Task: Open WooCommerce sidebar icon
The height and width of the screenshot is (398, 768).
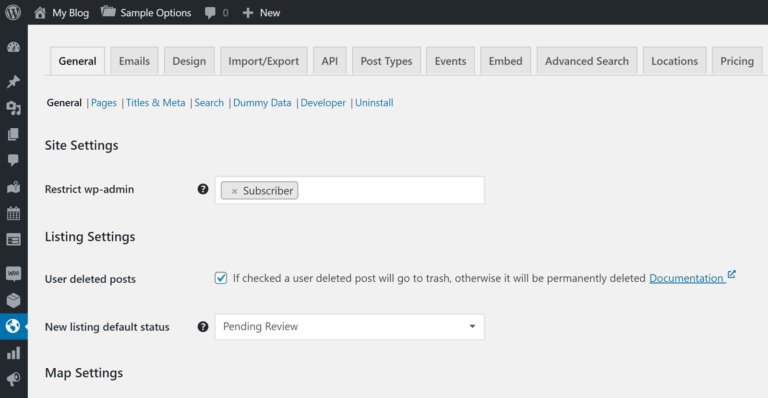Action: click(x=13, y=273)
